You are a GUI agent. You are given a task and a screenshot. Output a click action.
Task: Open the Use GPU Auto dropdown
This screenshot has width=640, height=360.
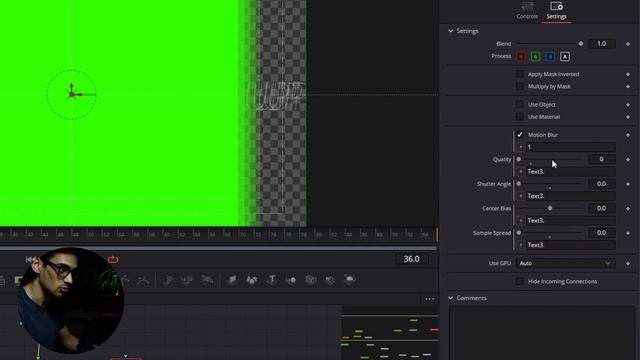tap(566, 263)
